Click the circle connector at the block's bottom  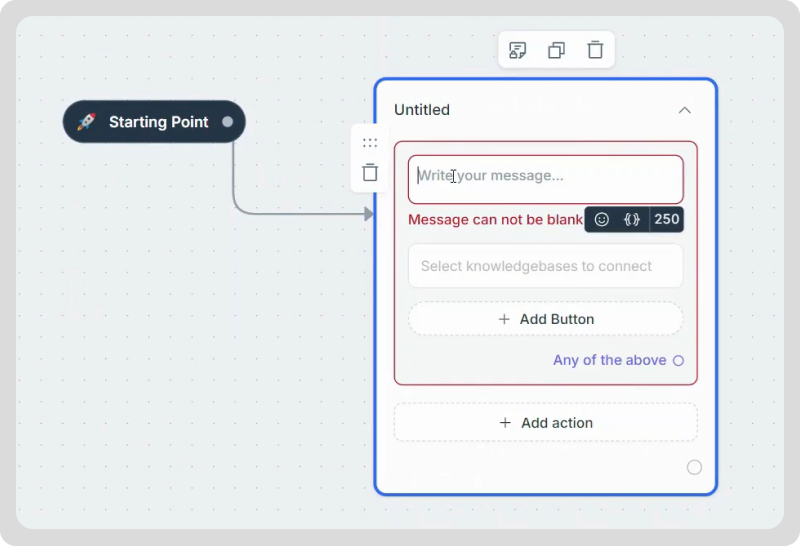coord(694,467)
